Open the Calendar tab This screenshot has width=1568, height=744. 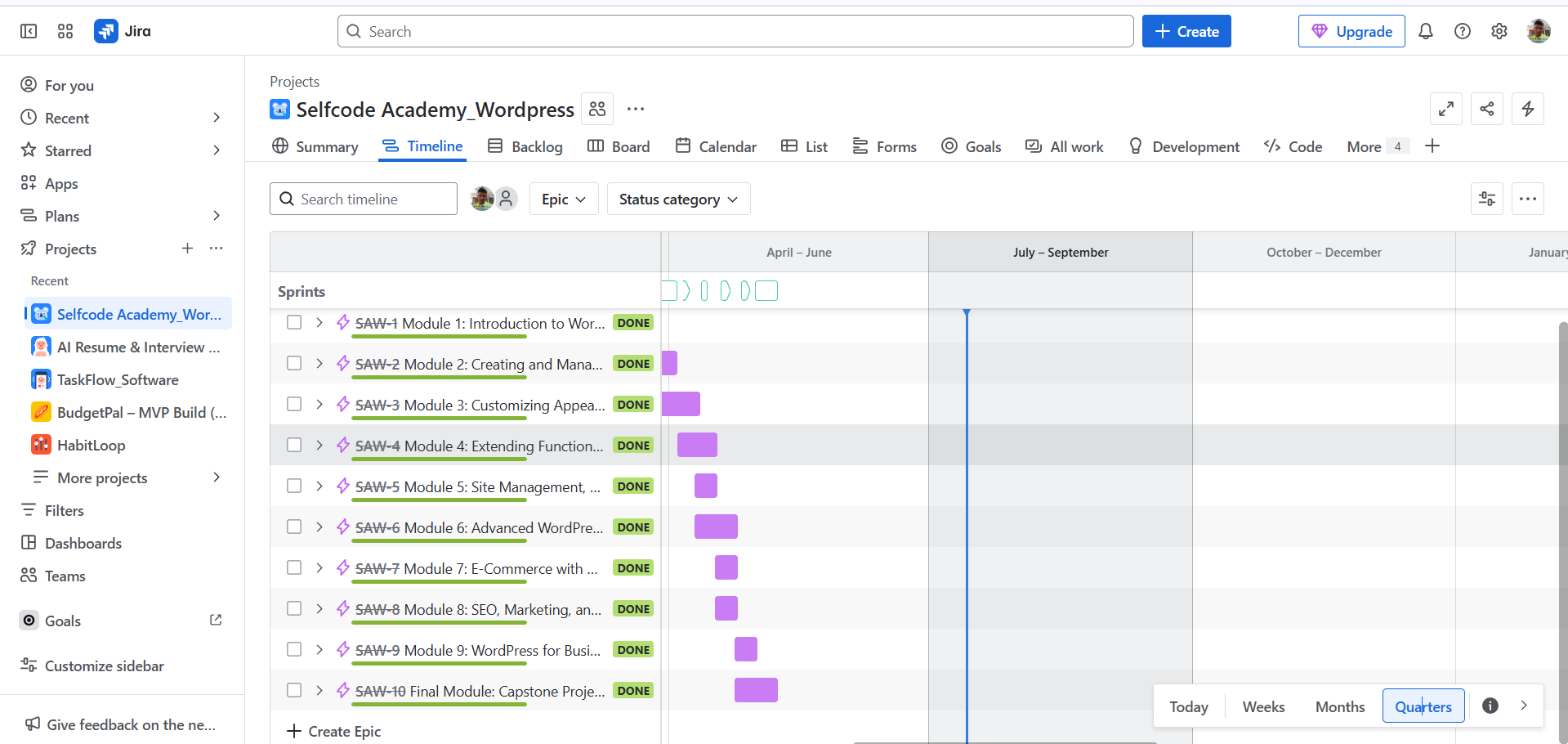click(716, 146)
